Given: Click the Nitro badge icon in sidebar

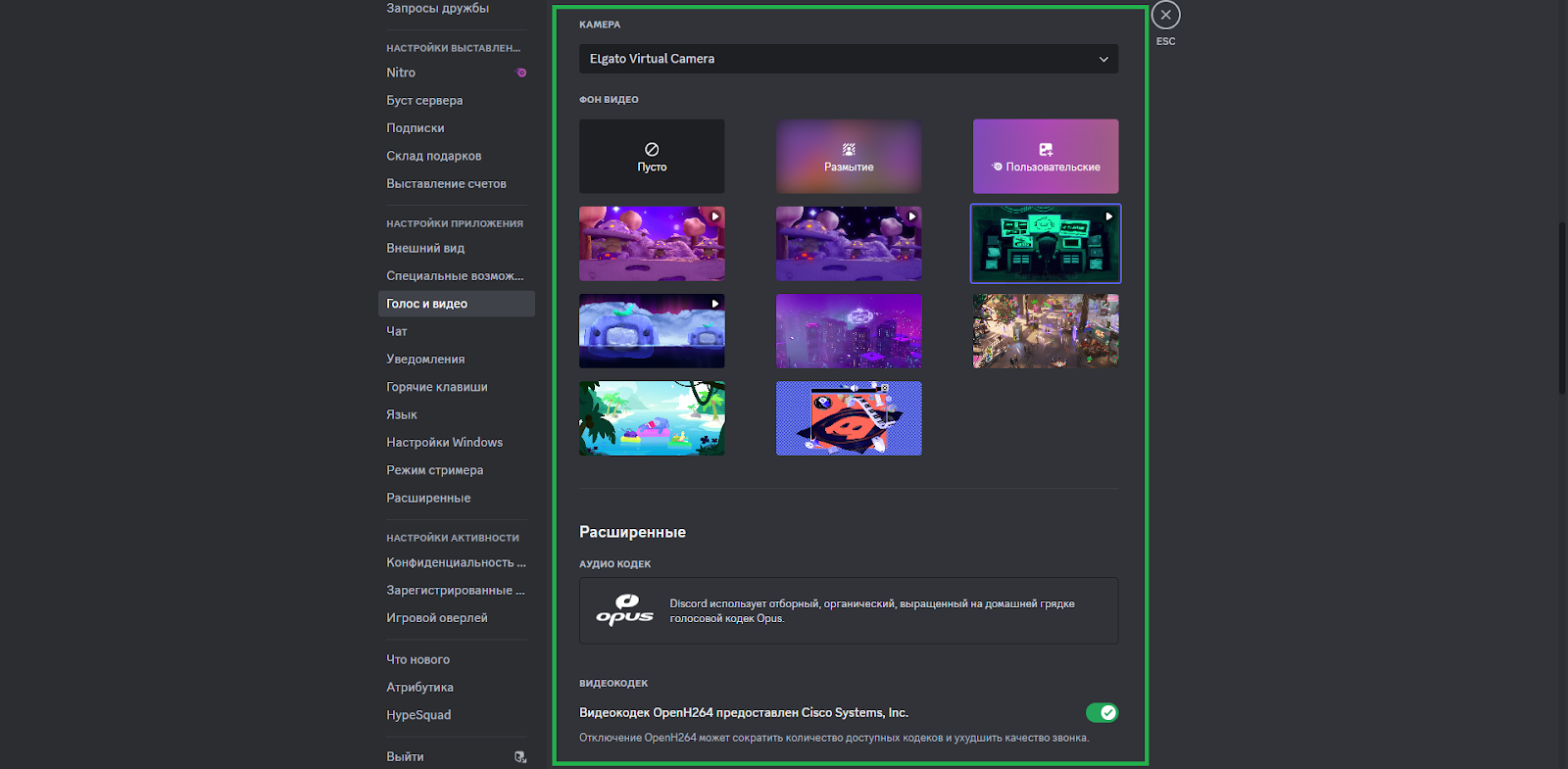Looking at the screenshot, I should pos(521,72).
